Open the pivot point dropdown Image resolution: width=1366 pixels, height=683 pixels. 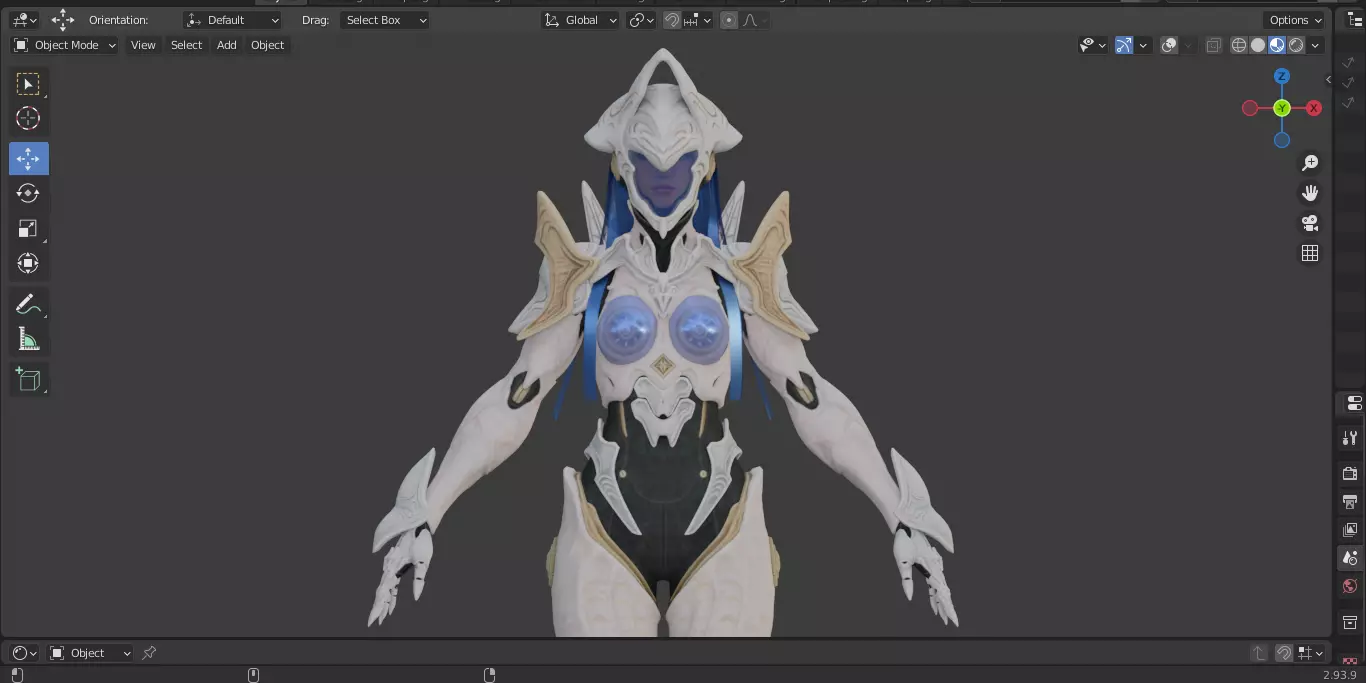click(641, 20)
